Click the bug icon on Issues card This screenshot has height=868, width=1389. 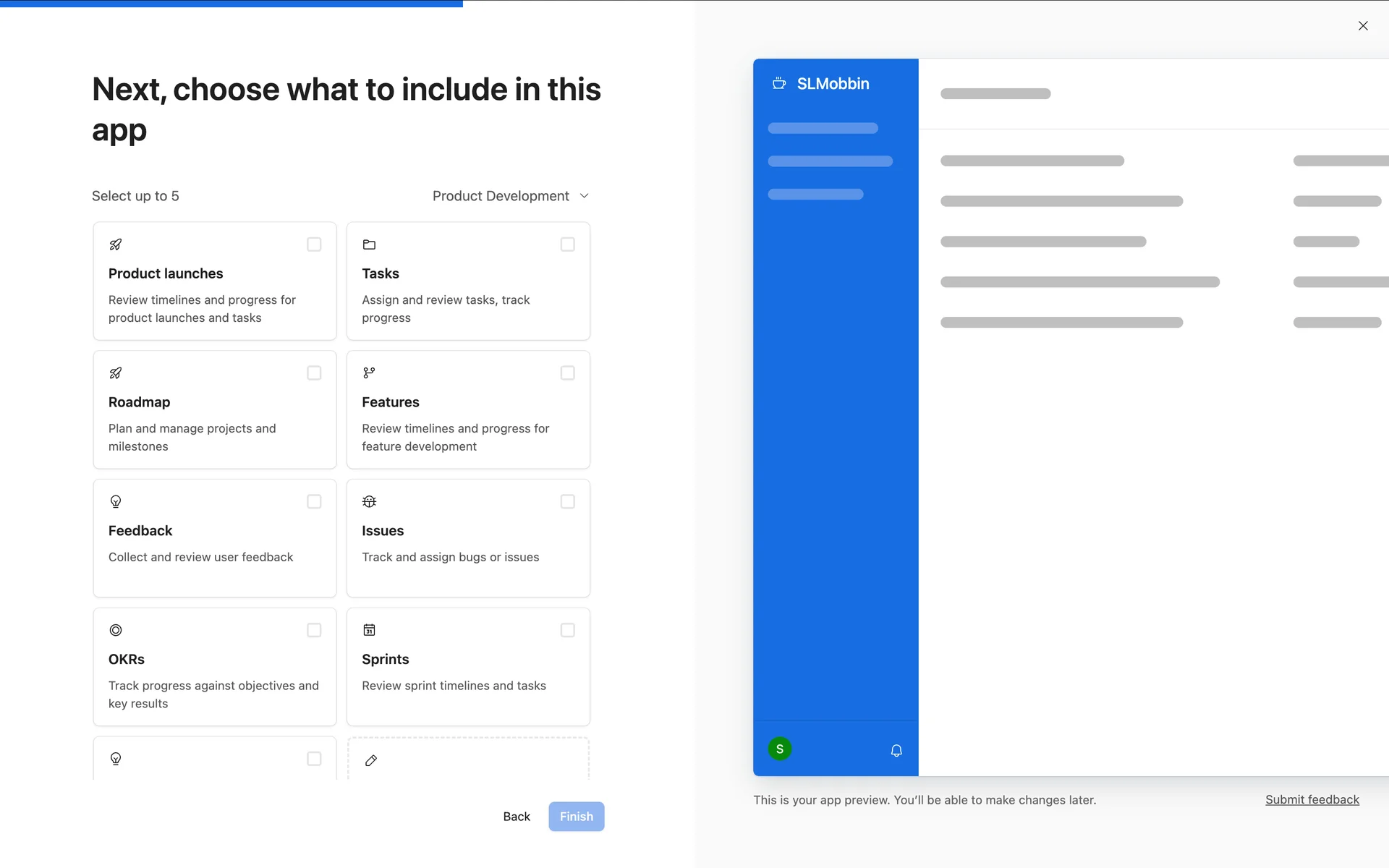coord(369,501)
